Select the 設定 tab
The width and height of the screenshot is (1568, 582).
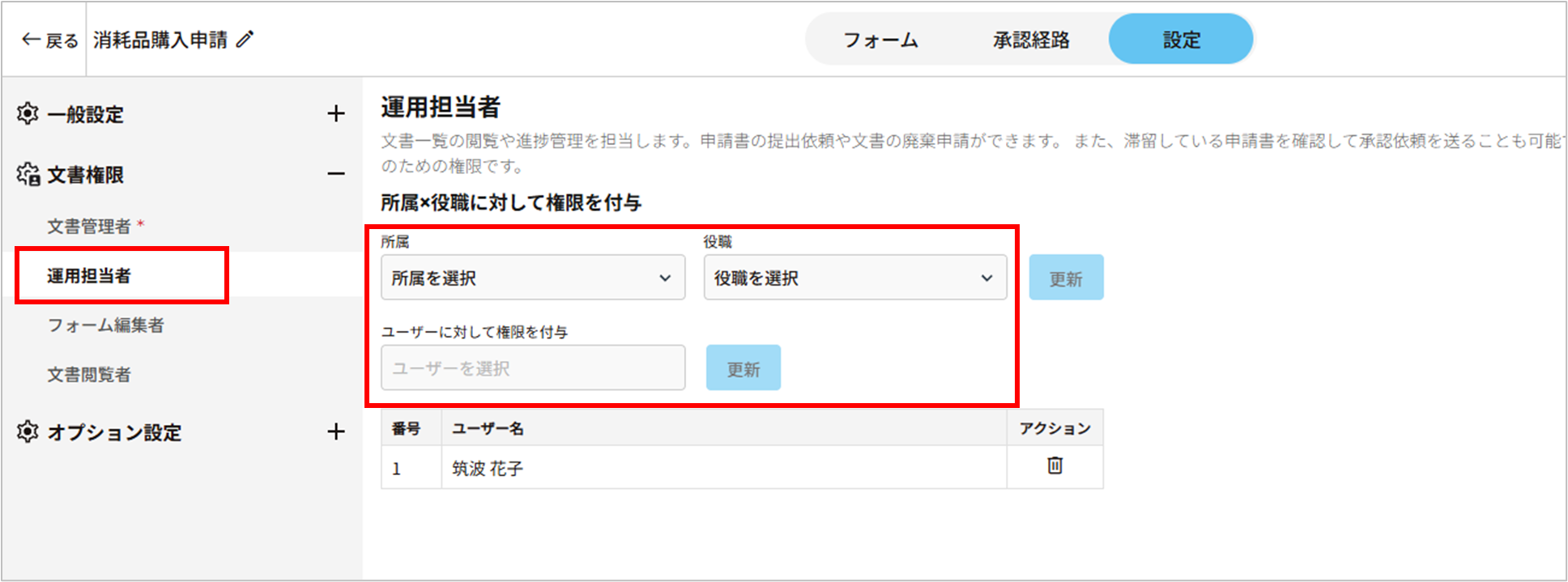[1181, 40]
